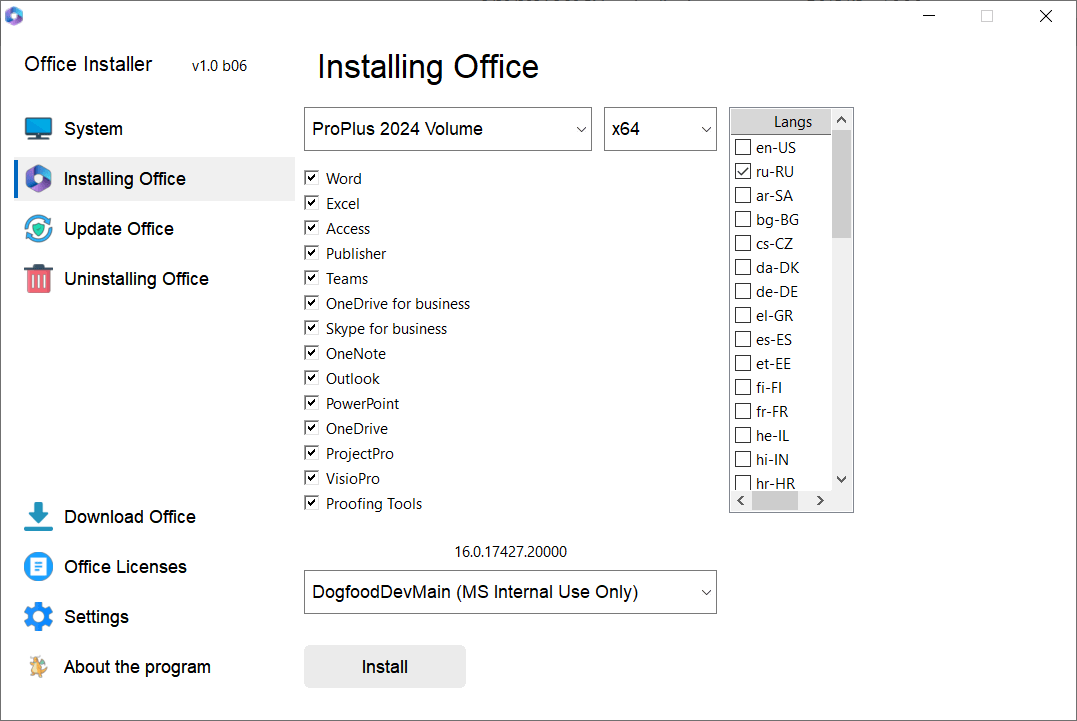Select the Installing Office menu item

(155, 179)
